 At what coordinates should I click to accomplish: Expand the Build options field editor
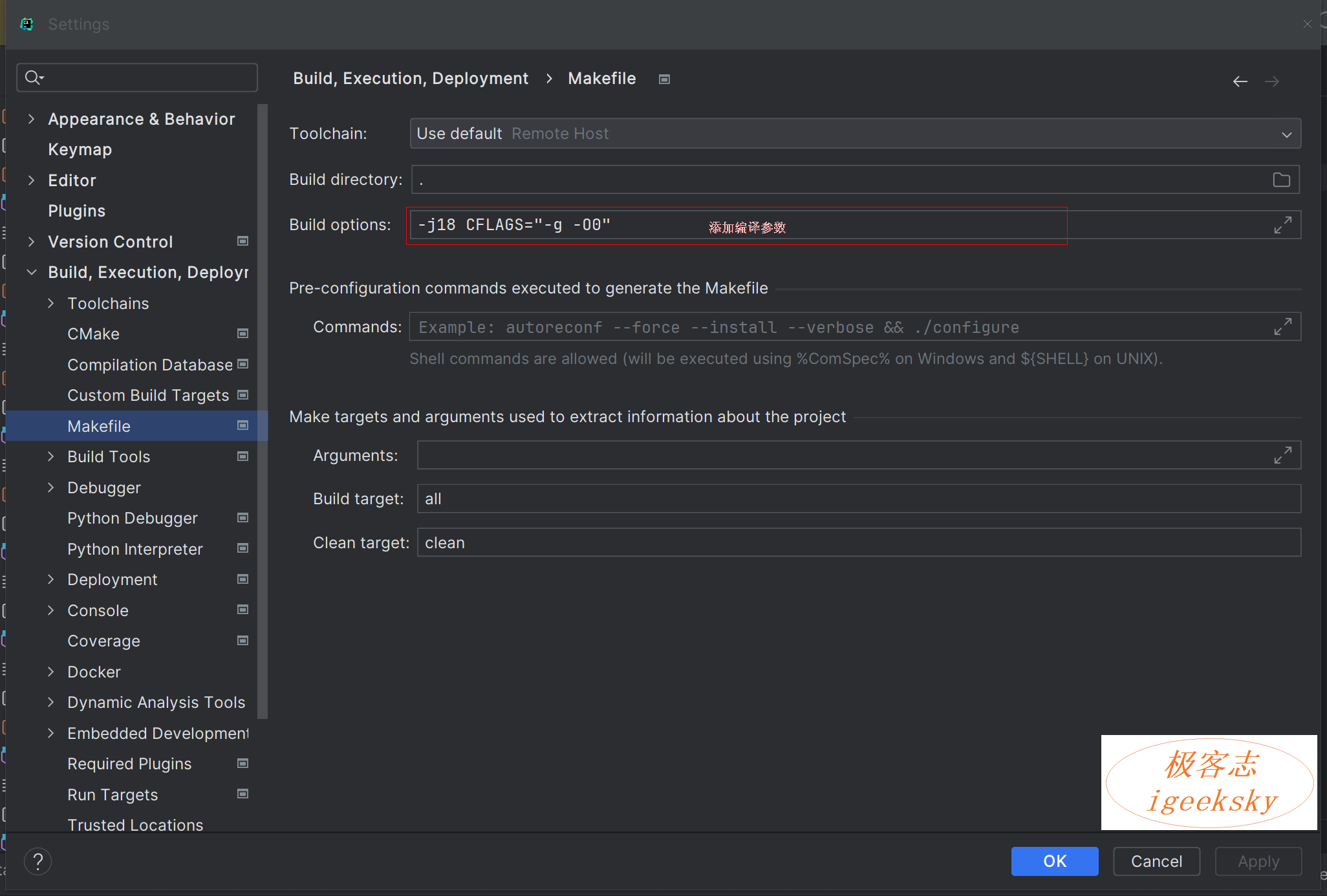point(1282,225)
